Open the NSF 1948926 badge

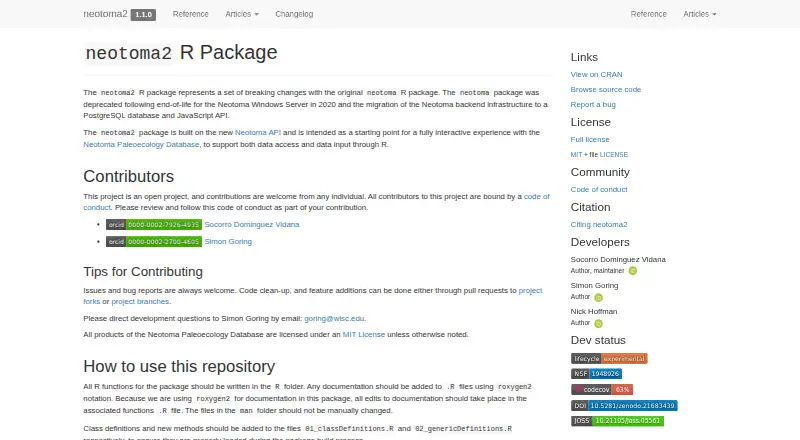point(596,374)
